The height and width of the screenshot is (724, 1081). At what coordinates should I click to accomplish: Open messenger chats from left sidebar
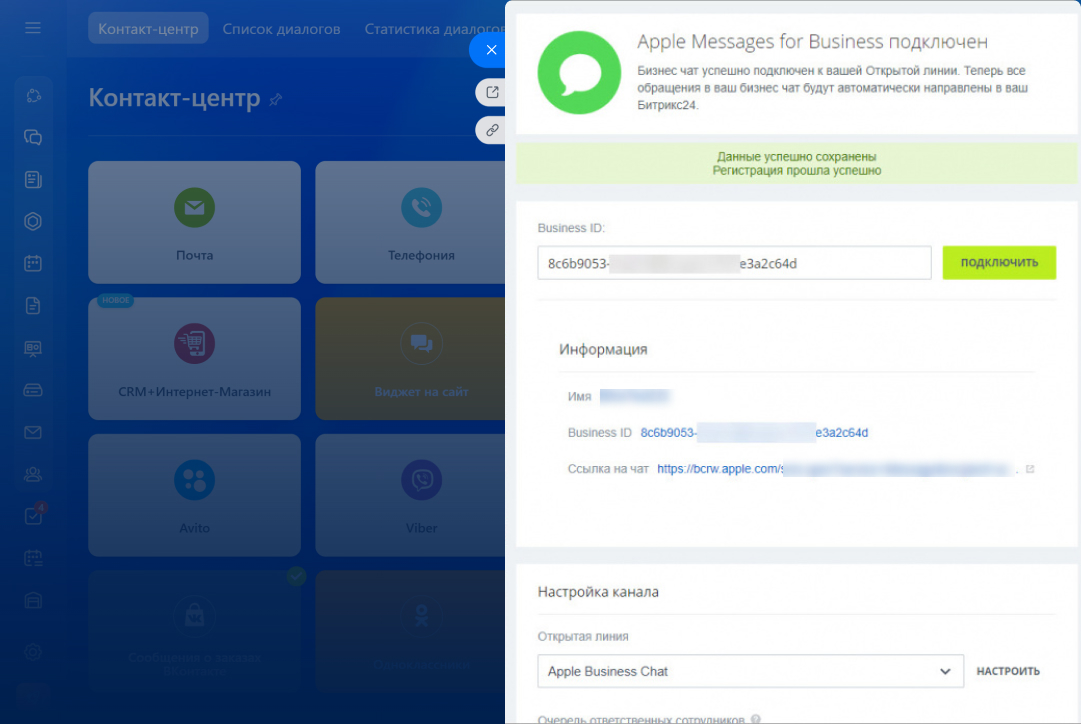(x=33, y=138)
